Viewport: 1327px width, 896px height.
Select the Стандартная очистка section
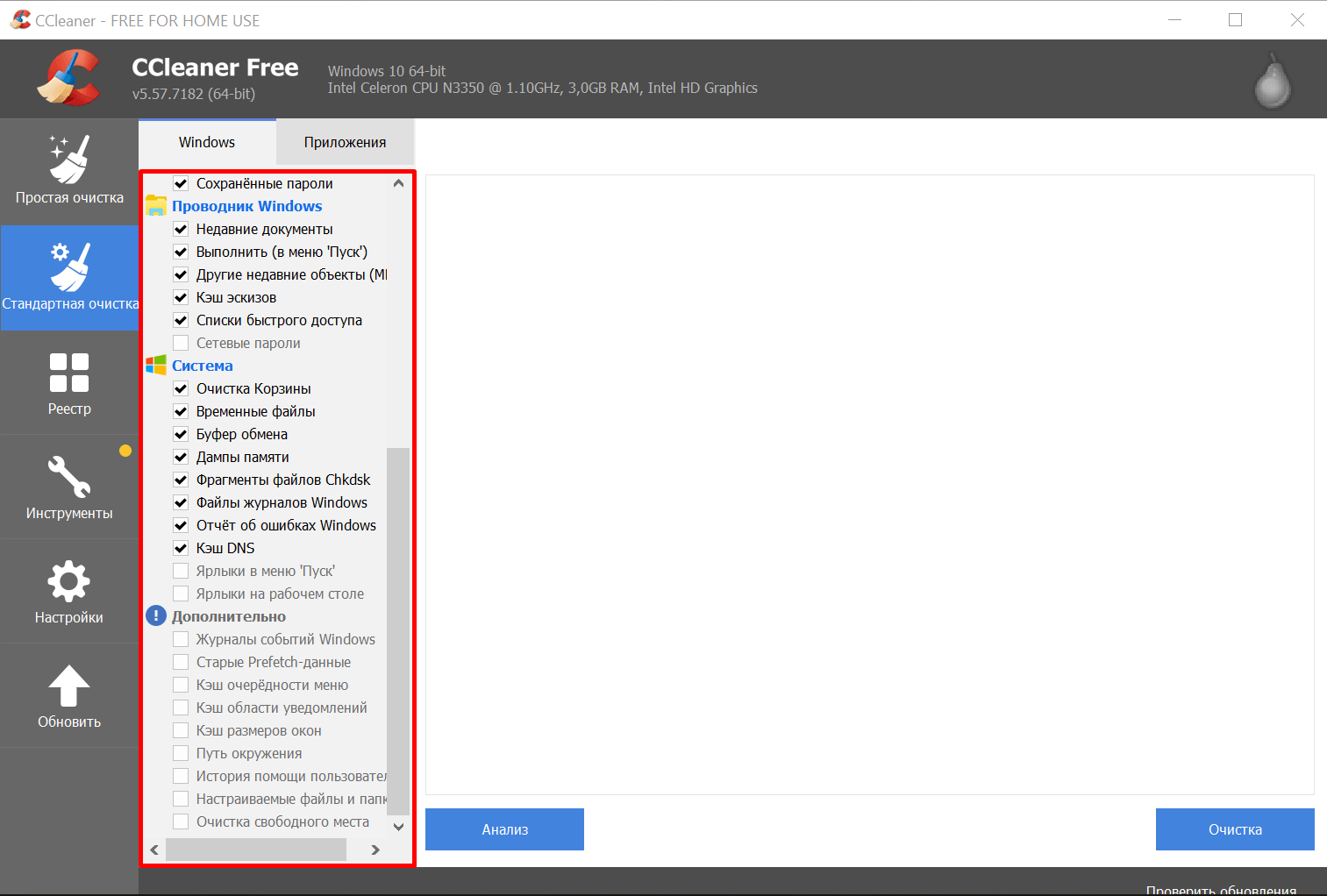tap(69, 278)
